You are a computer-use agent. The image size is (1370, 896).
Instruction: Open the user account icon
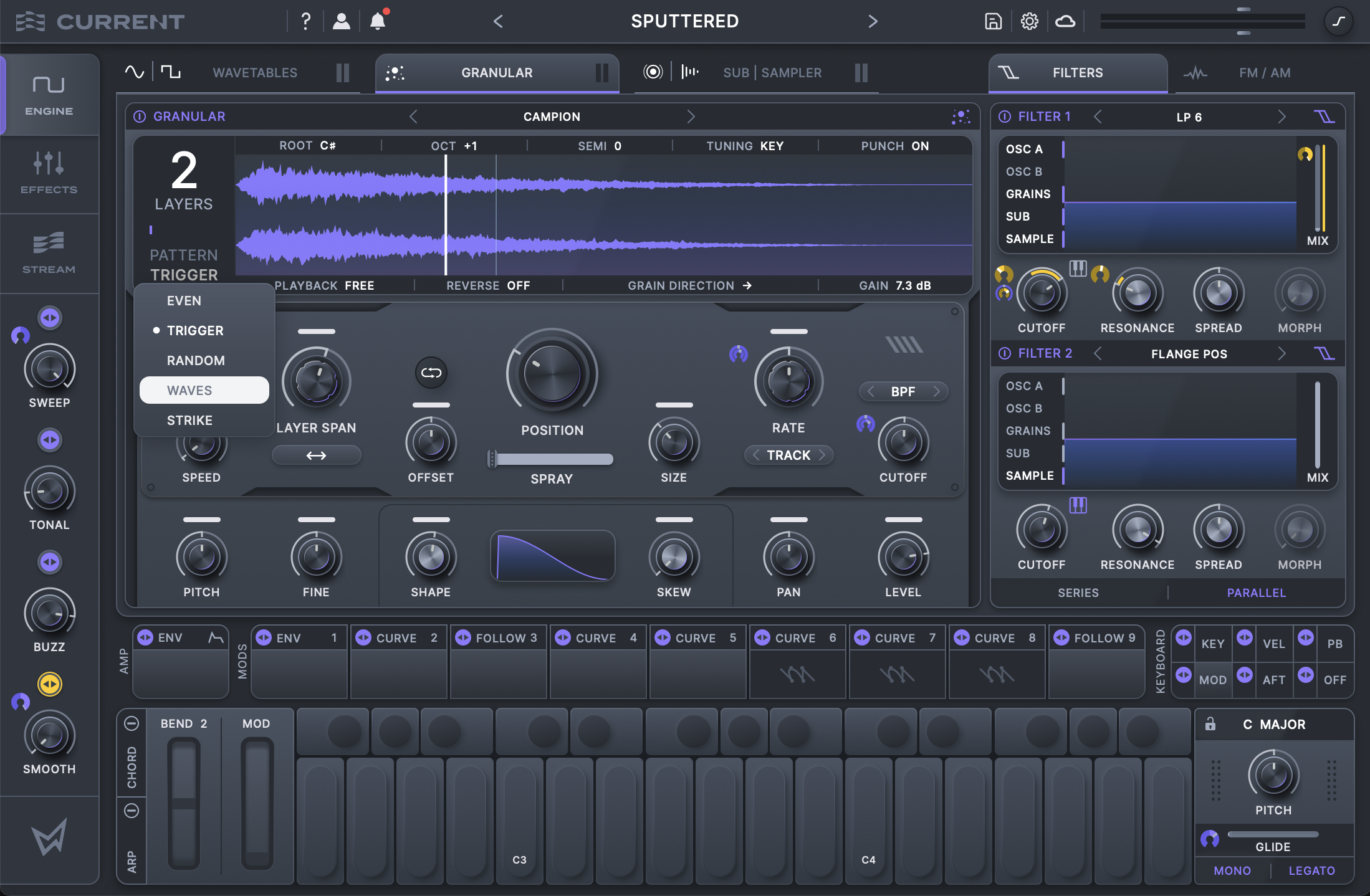tap(341, 21)
